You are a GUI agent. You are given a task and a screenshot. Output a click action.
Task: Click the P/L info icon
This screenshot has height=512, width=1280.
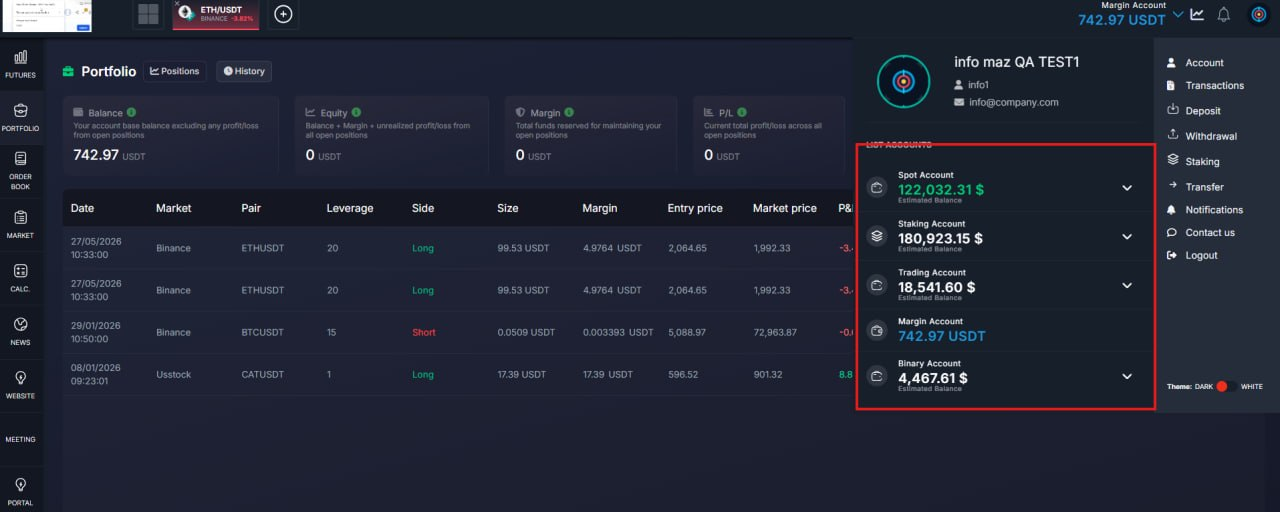coord(742,113)
